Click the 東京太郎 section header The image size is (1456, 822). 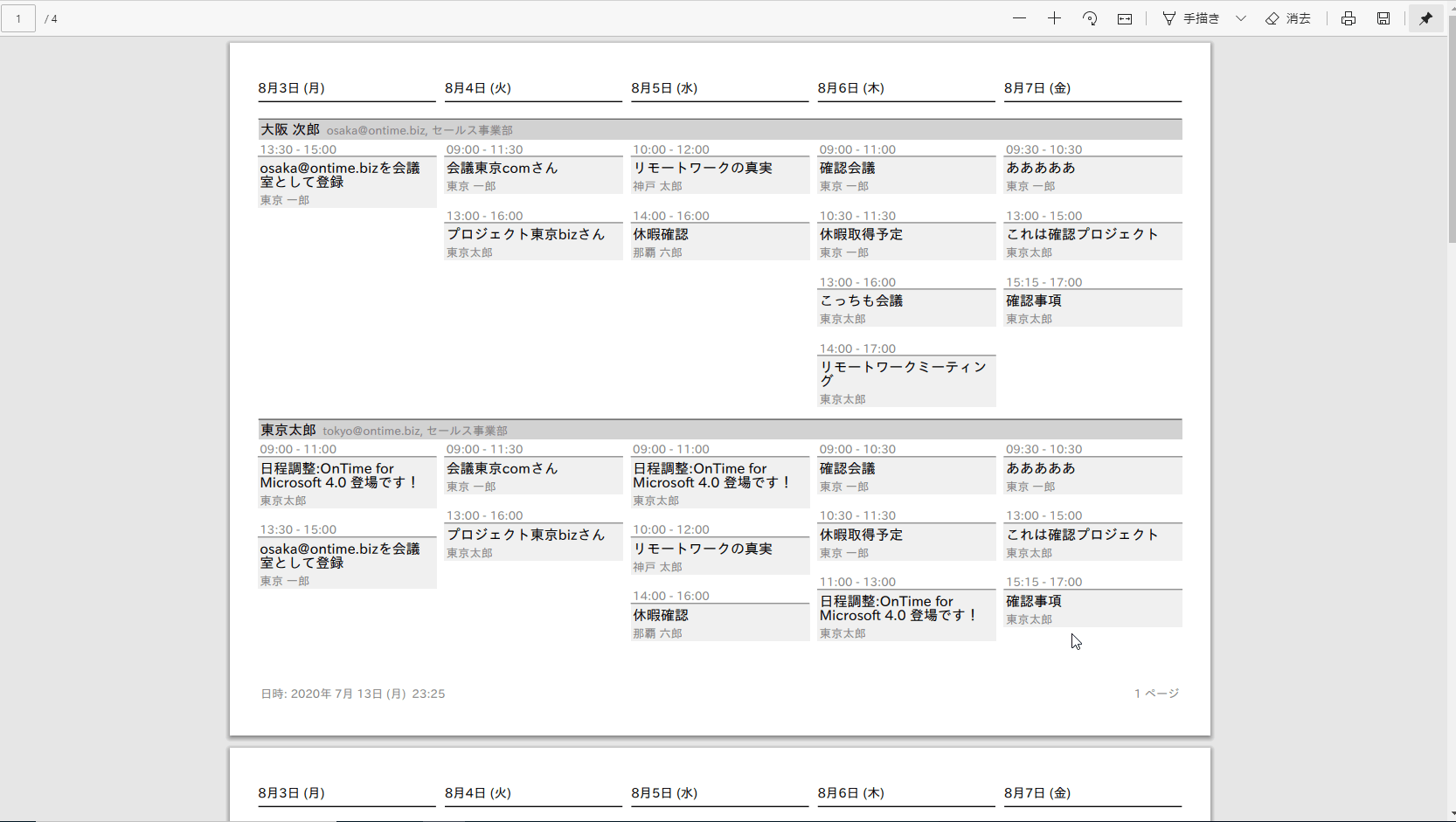click(288, 430)
